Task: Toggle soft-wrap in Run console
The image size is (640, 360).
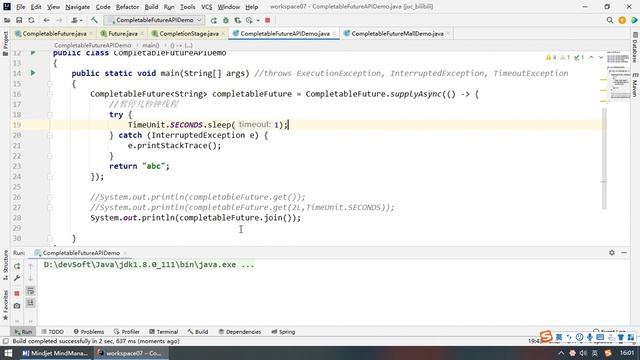Action: [x=30, y=291]
